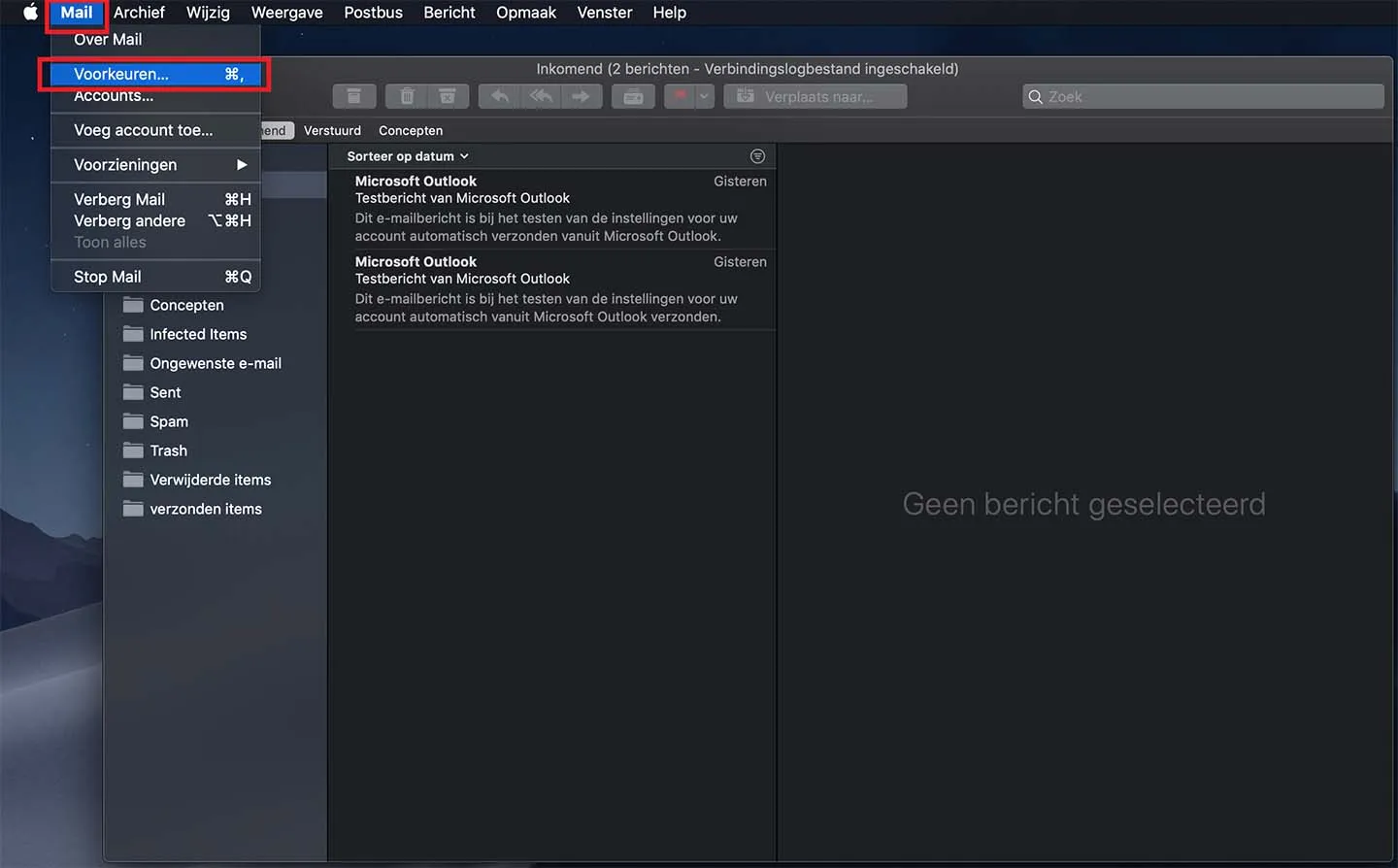Archive the selected message
The height and width of the screenshot is (868, 1398).
click(354, 96)
